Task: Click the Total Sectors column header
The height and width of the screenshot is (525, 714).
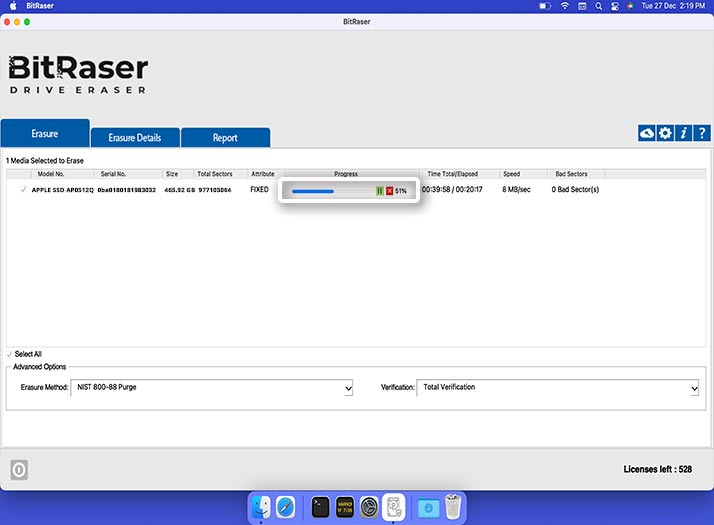Action: coord(215,174)
